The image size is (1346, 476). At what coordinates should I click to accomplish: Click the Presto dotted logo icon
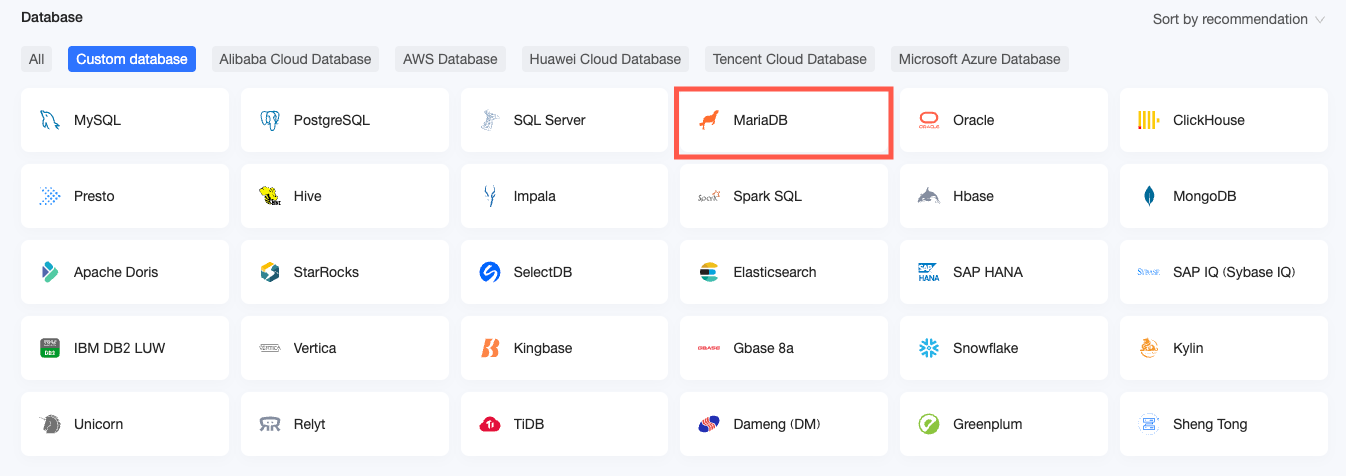pyautogui.click(x=49, y=196)
